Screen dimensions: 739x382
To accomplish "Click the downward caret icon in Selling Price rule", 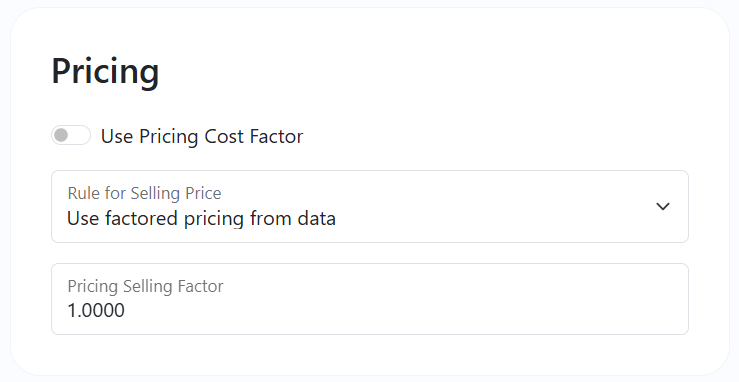I will [663, 206].
